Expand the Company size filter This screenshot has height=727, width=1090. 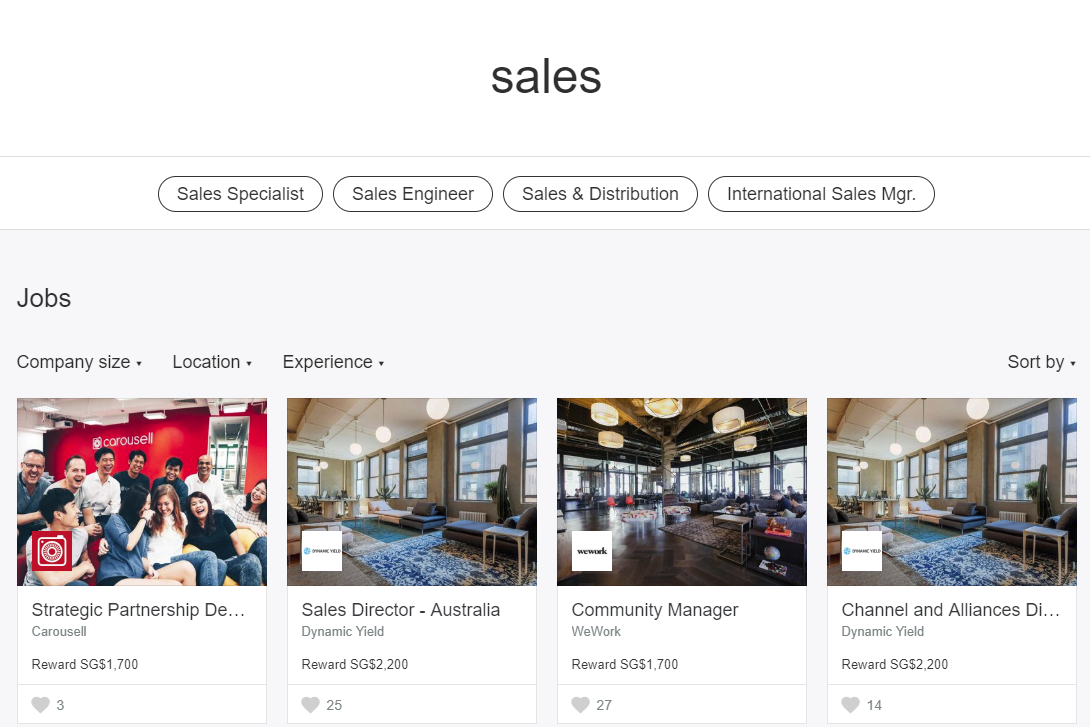tap(79, 362)
